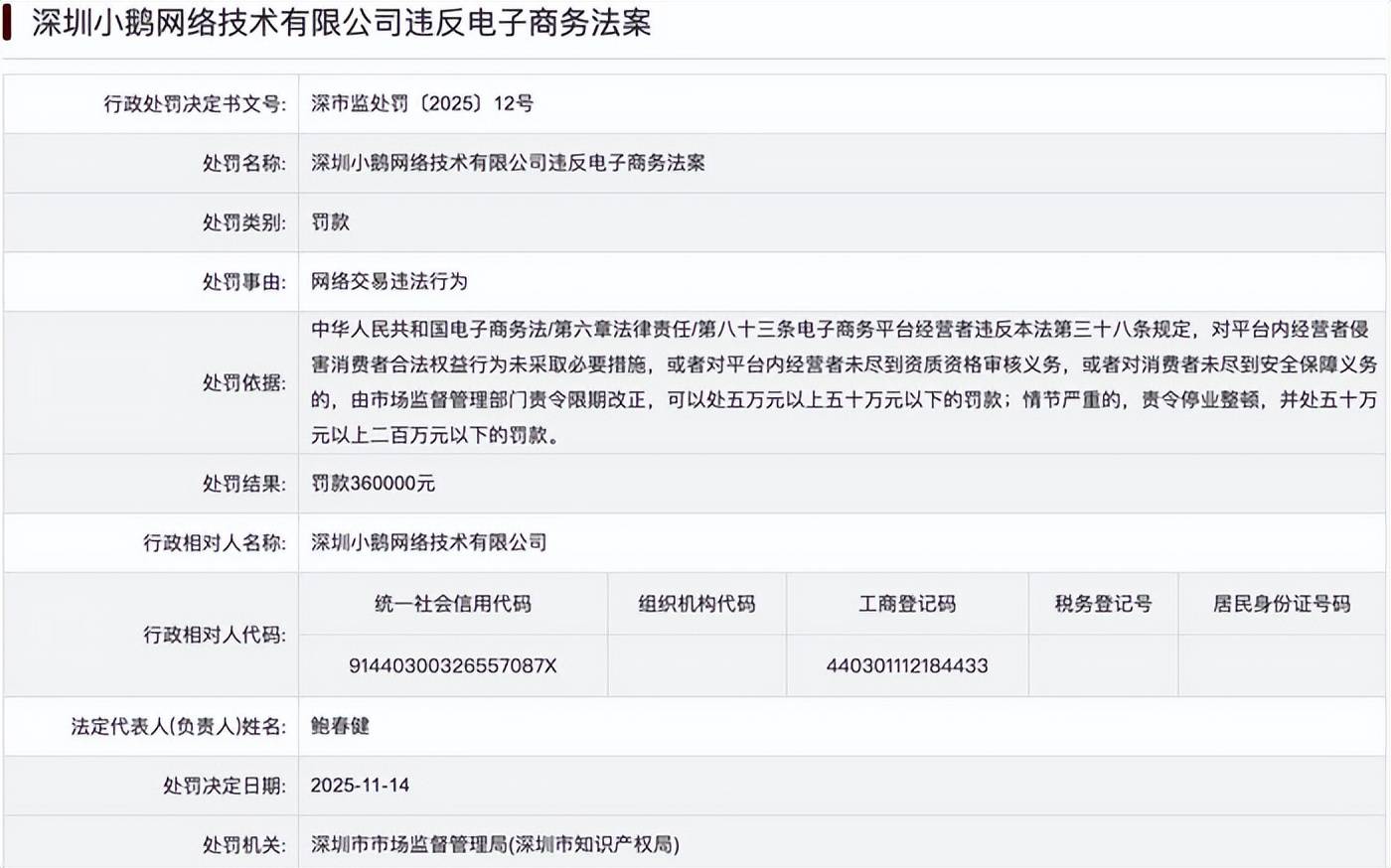This screenshot has height=868, width=1391.
Task: Click legal representative name 鲍春健
Action: (x=340, y=726)
